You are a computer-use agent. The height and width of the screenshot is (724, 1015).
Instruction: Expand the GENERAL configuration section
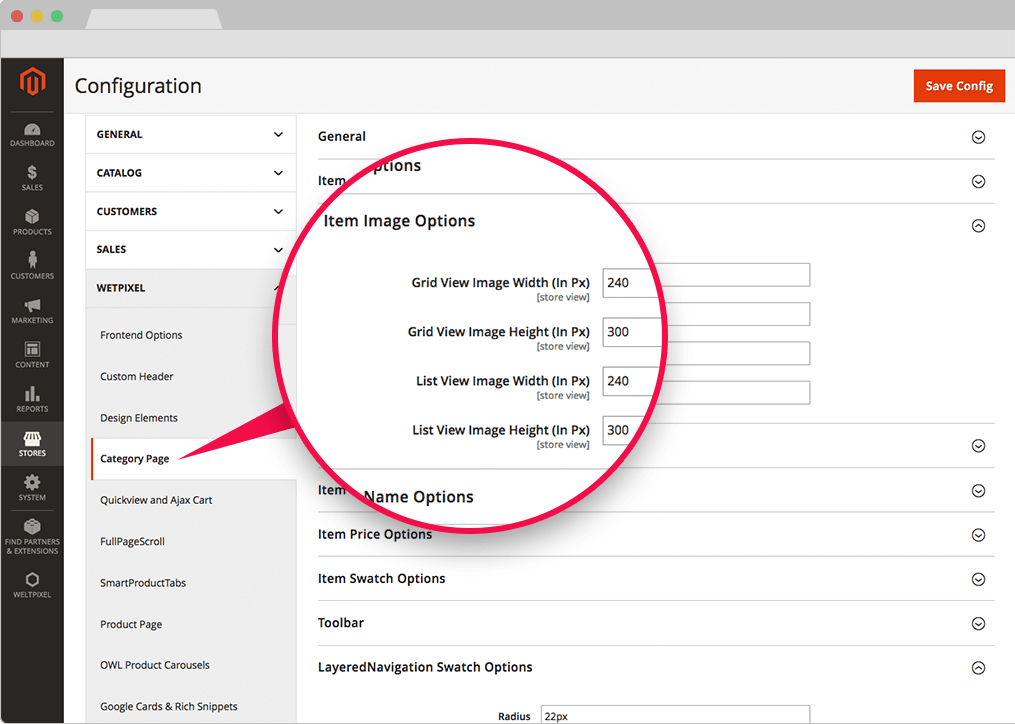tap(190, 134)
